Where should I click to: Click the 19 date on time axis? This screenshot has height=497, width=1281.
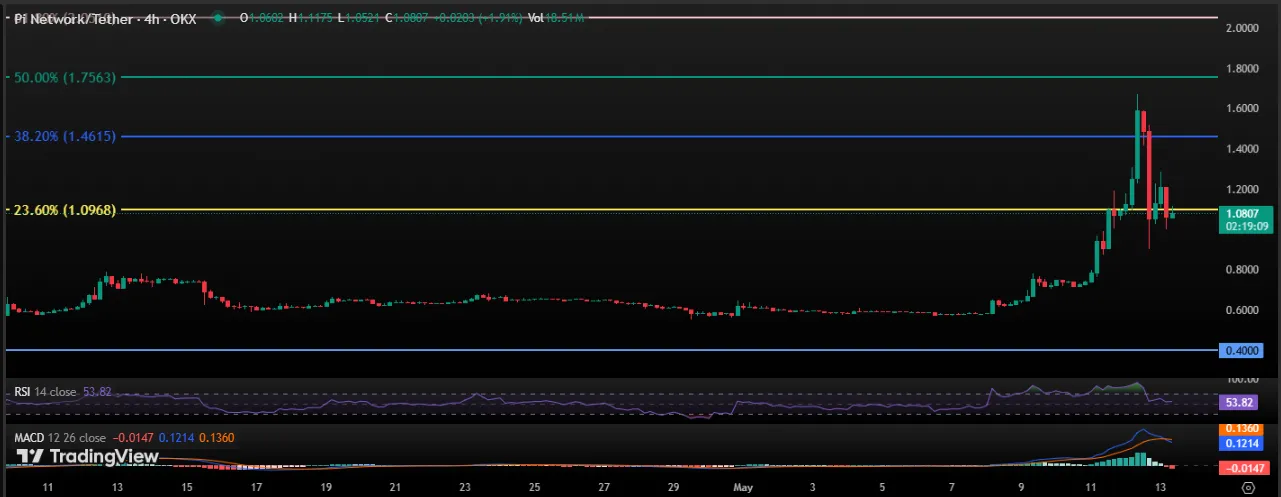pos(326,486)
